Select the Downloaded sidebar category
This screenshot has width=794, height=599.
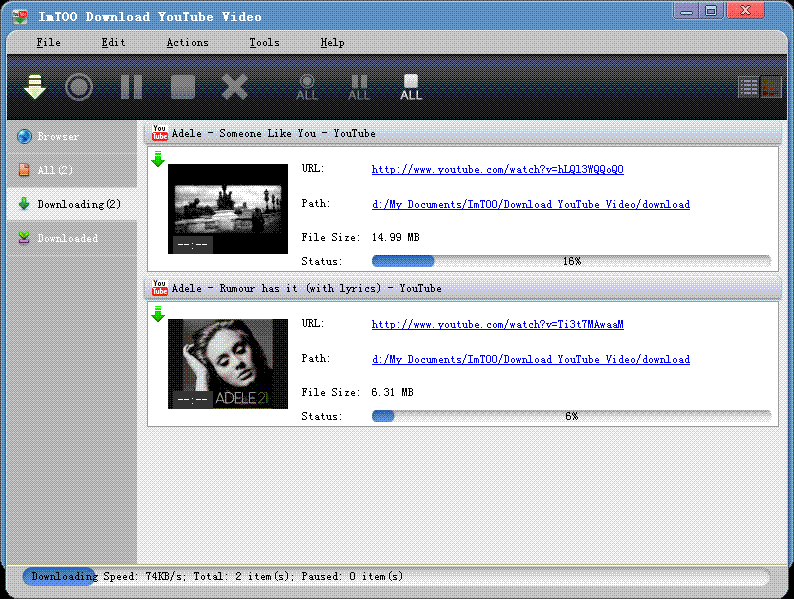[x=72, y=238]
